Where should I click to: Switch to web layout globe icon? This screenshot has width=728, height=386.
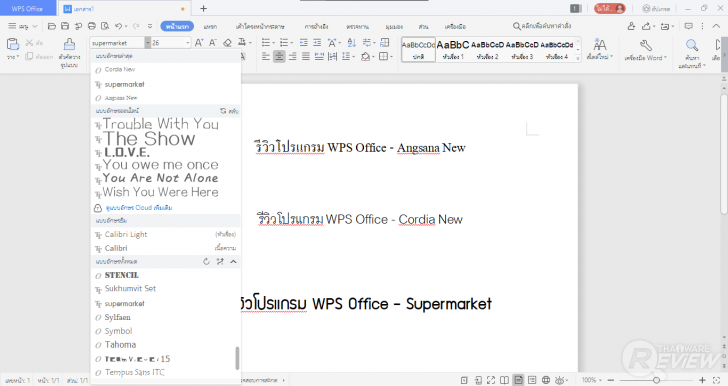coord(546,380)
